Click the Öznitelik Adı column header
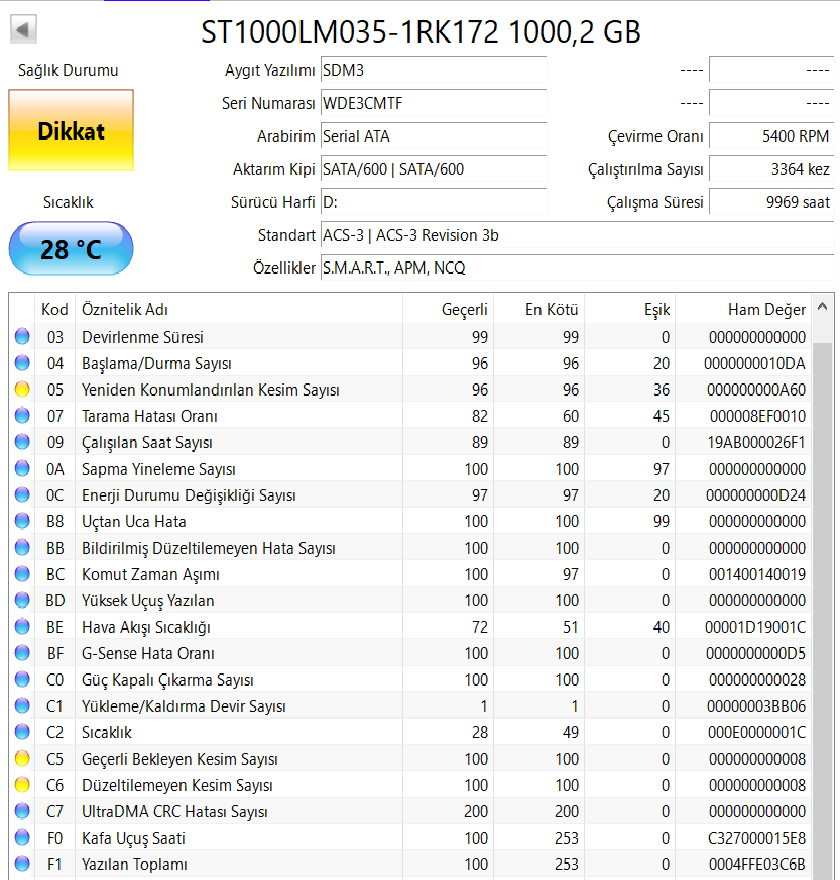This screenshot has width=840, height=880. point(239,309)
